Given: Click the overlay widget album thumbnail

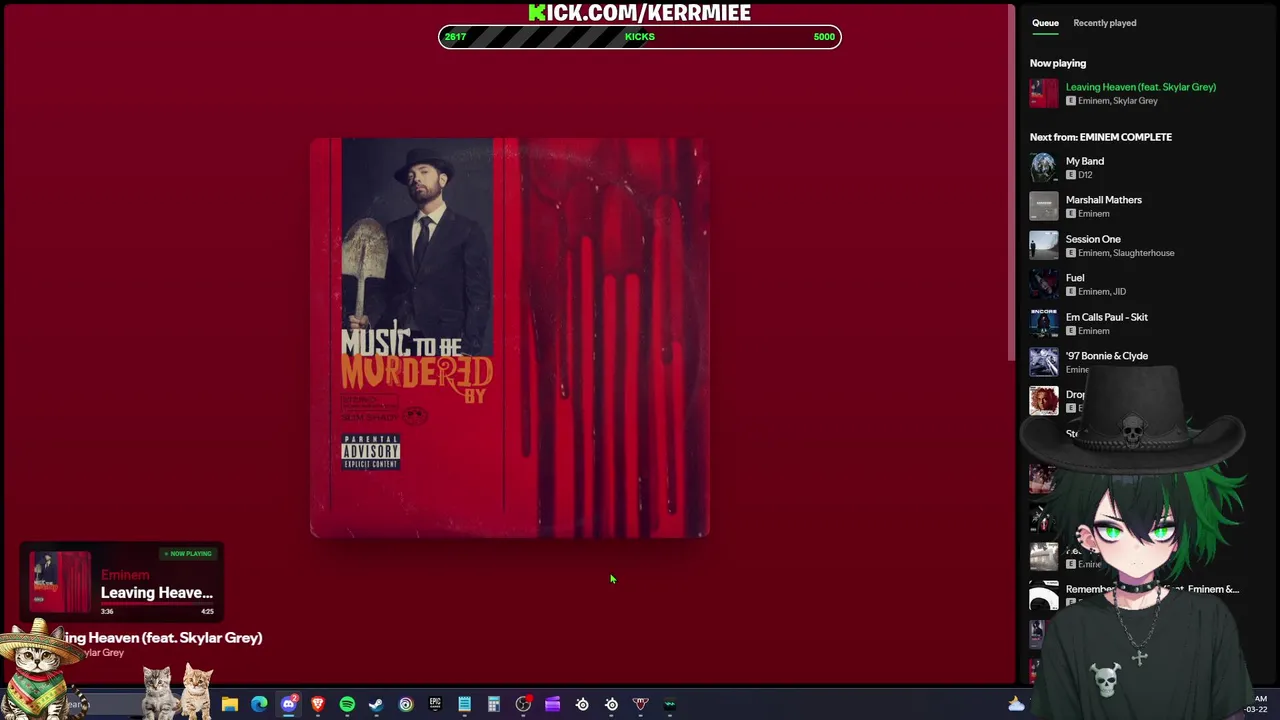Looking at the screenshot, I should click(60, 582).
